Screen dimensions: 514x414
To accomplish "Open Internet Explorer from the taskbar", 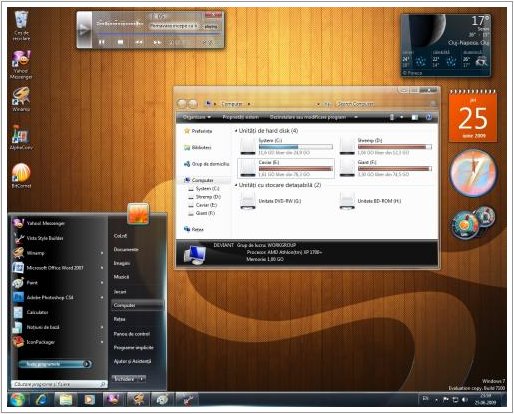I will point(41,399).
